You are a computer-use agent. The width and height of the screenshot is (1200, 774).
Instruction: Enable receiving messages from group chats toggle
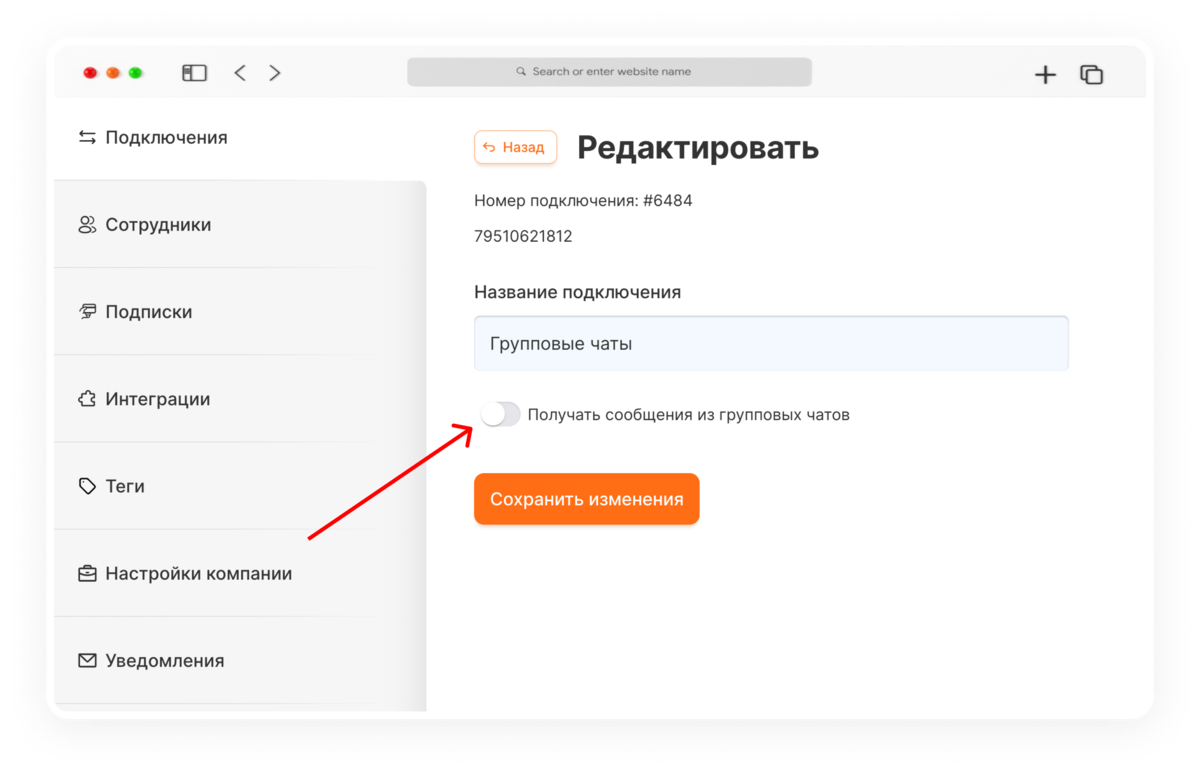pyautogui.click(x=500, y=414)
